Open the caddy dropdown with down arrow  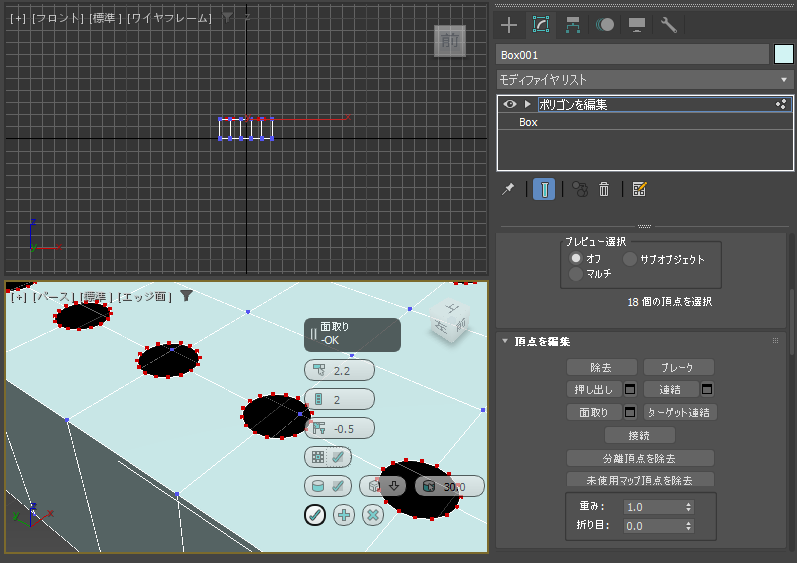click(382, 486)
